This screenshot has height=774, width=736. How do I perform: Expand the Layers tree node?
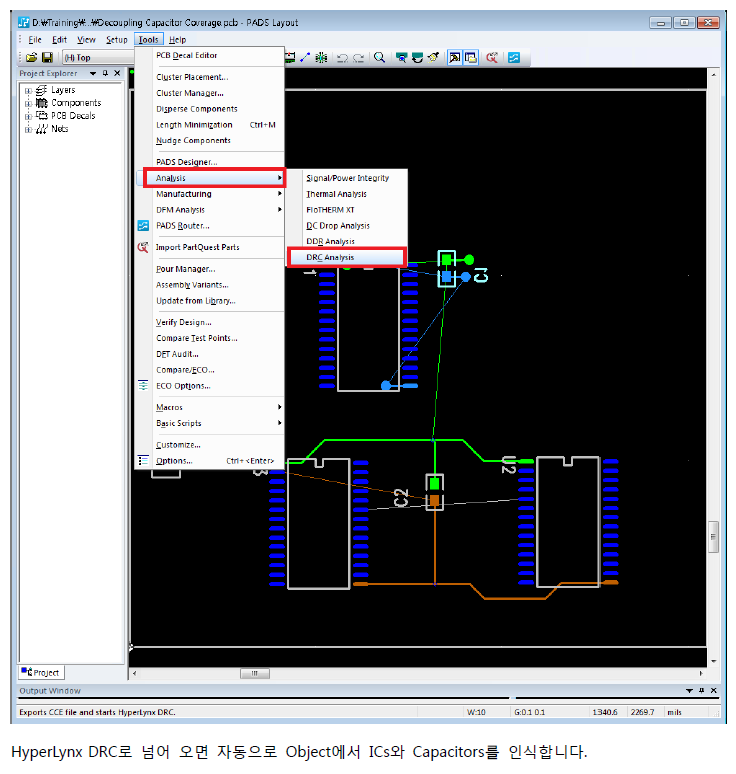28,91
